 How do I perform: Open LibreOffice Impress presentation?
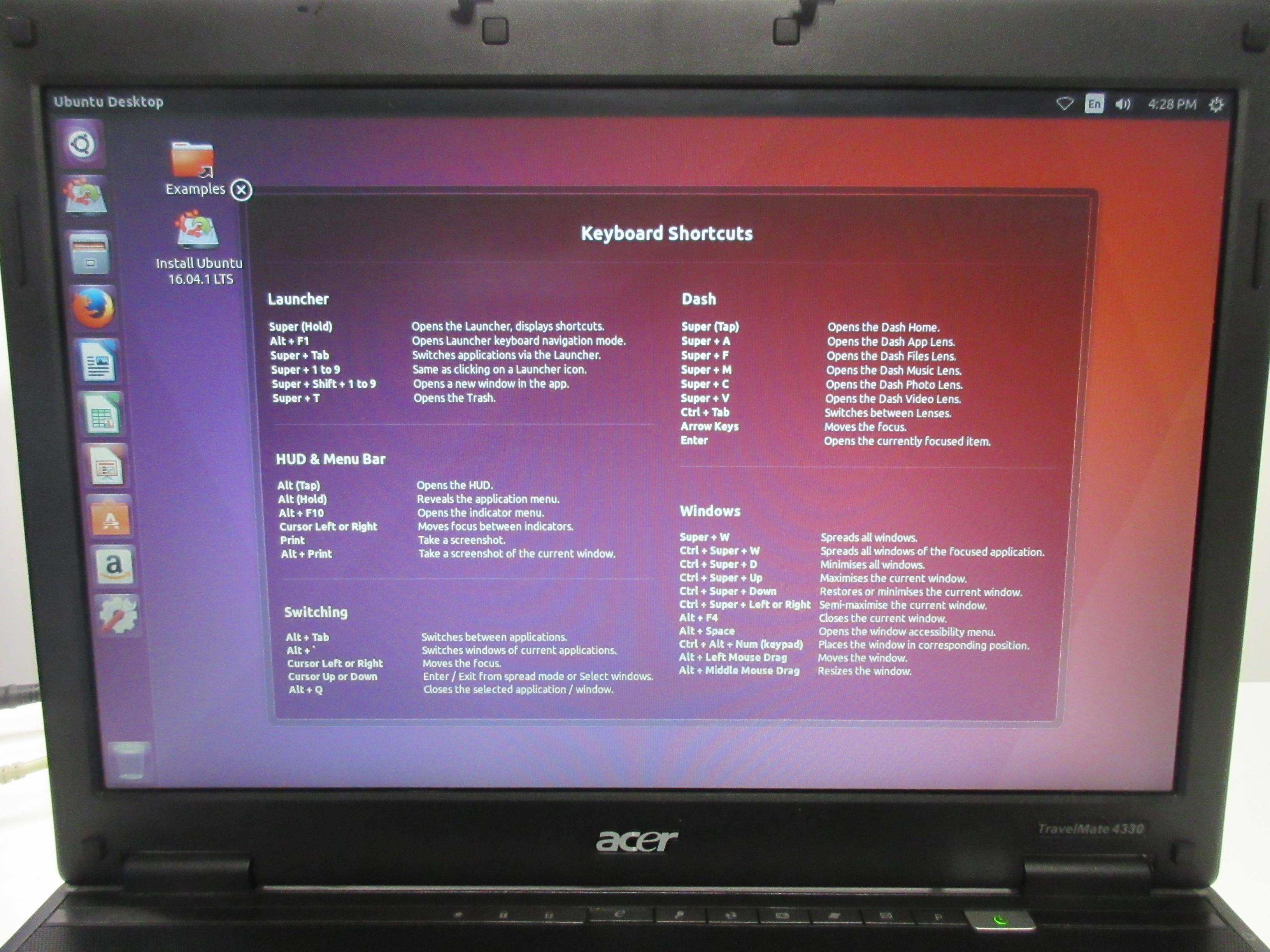pyautogui.click(x=107, y=466)
